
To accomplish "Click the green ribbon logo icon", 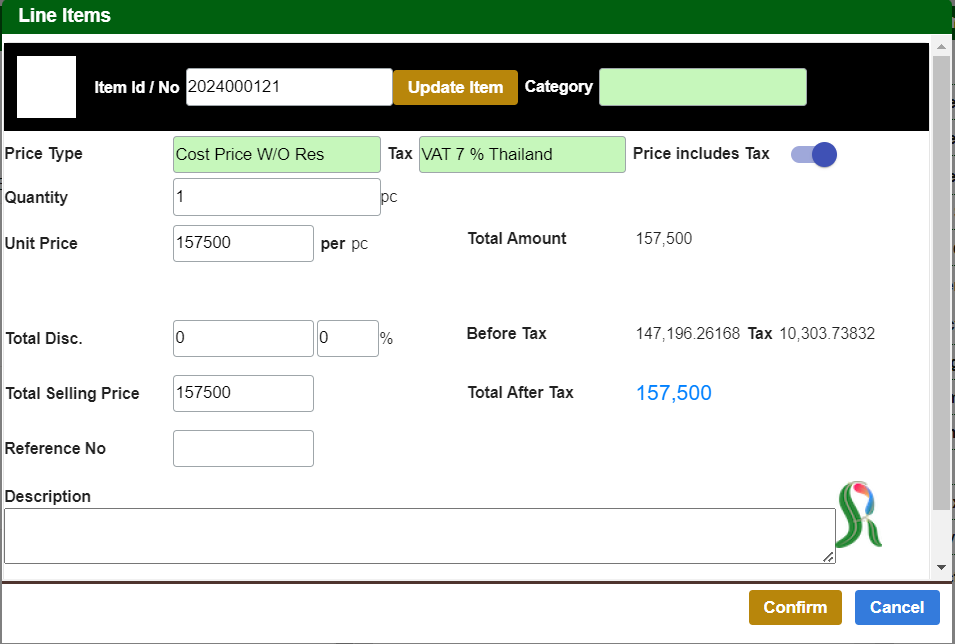I will [859, 514].
